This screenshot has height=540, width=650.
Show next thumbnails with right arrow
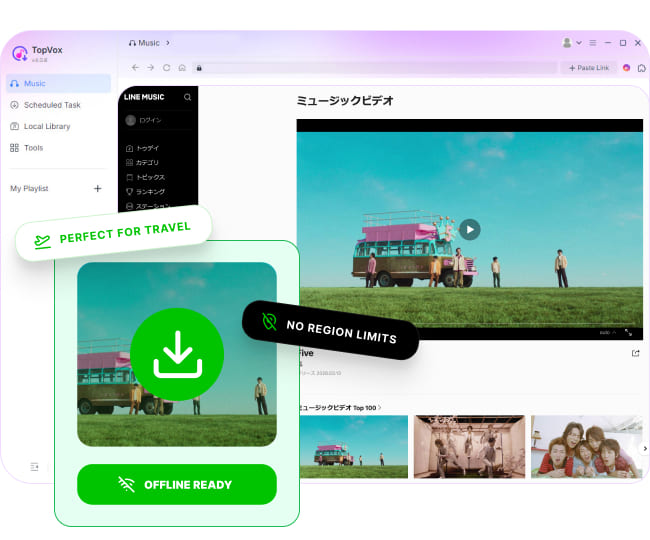point(645,448)
